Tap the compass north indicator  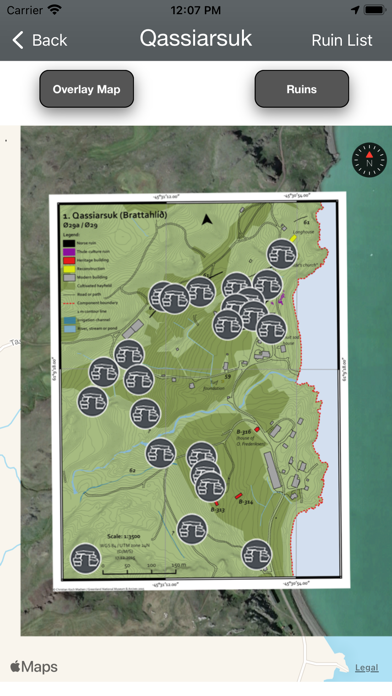coord(369,159)
